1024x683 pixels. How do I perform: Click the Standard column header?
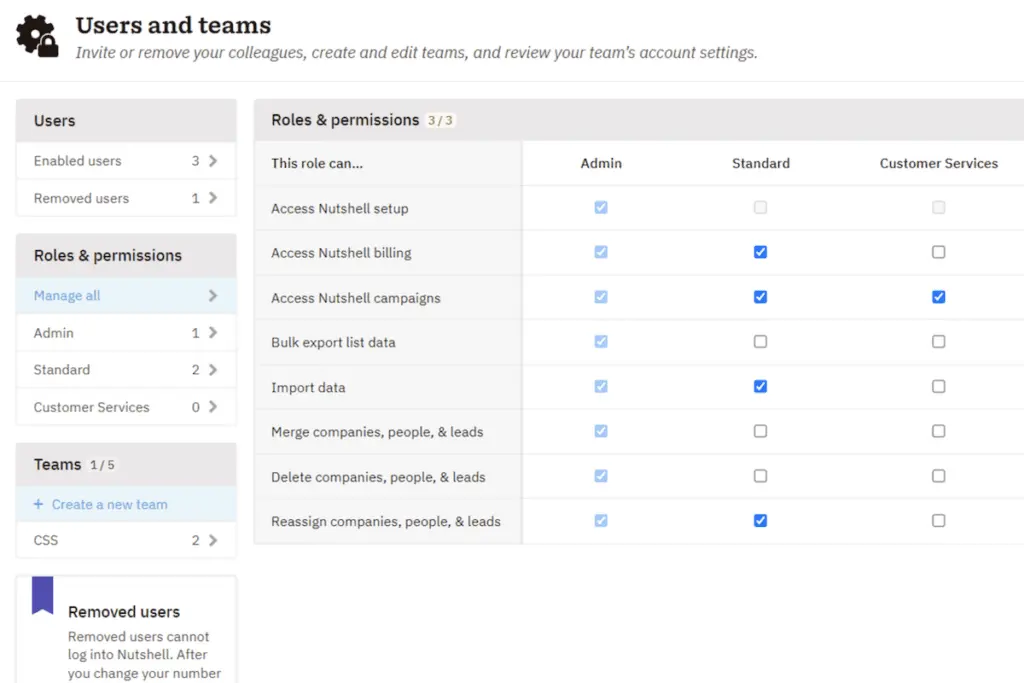coord(761,163)
